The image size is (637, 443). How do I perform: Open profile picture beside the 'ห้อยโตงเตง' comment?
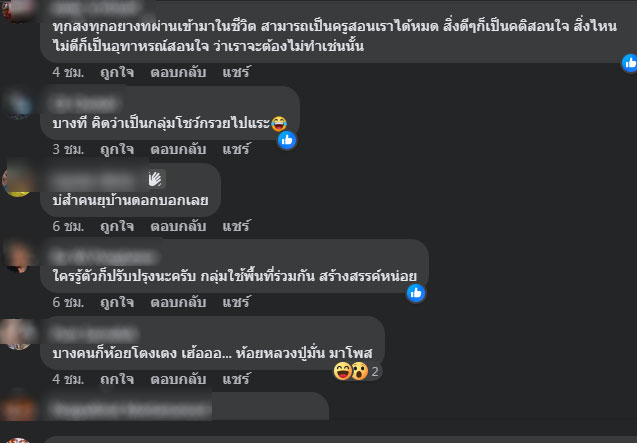coord(18,334)
